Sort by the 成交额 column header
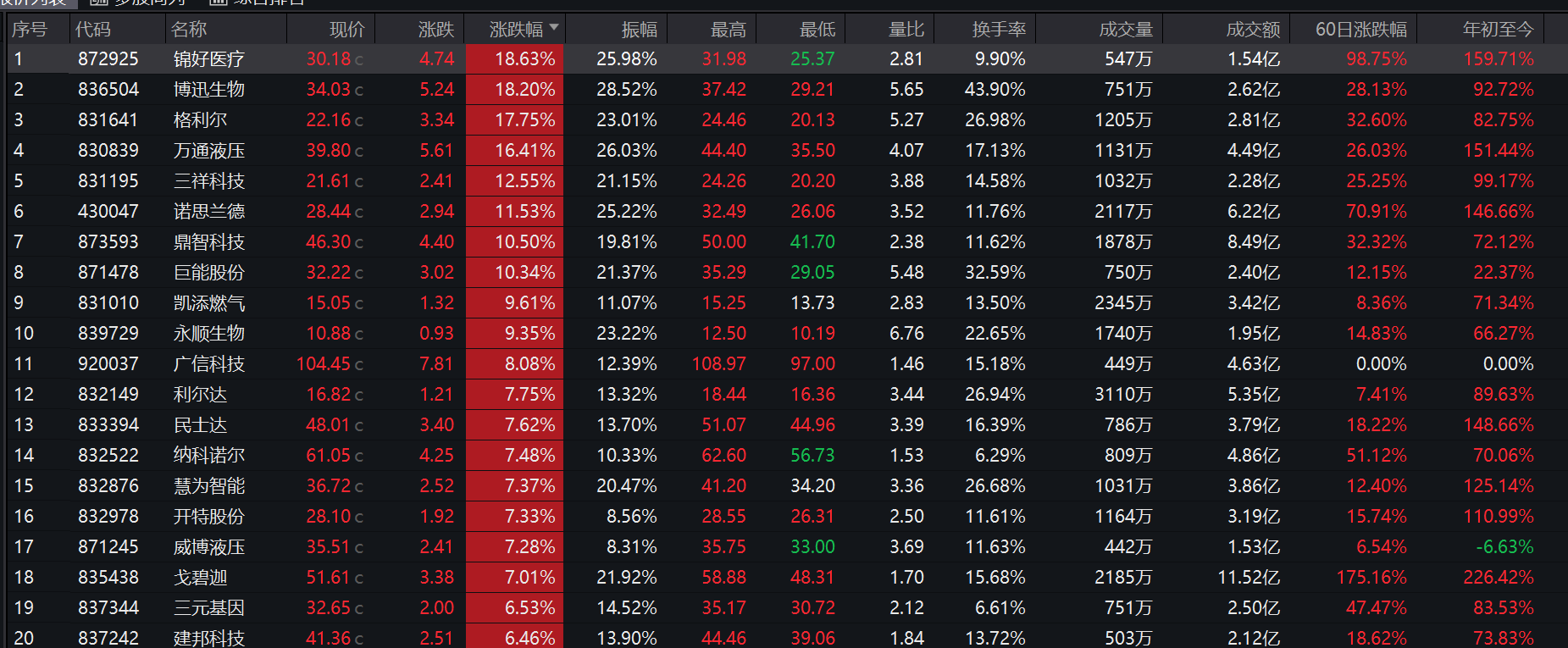Image resolution: width=1568 pixels, height=648 pixels. pos(1253,30)
